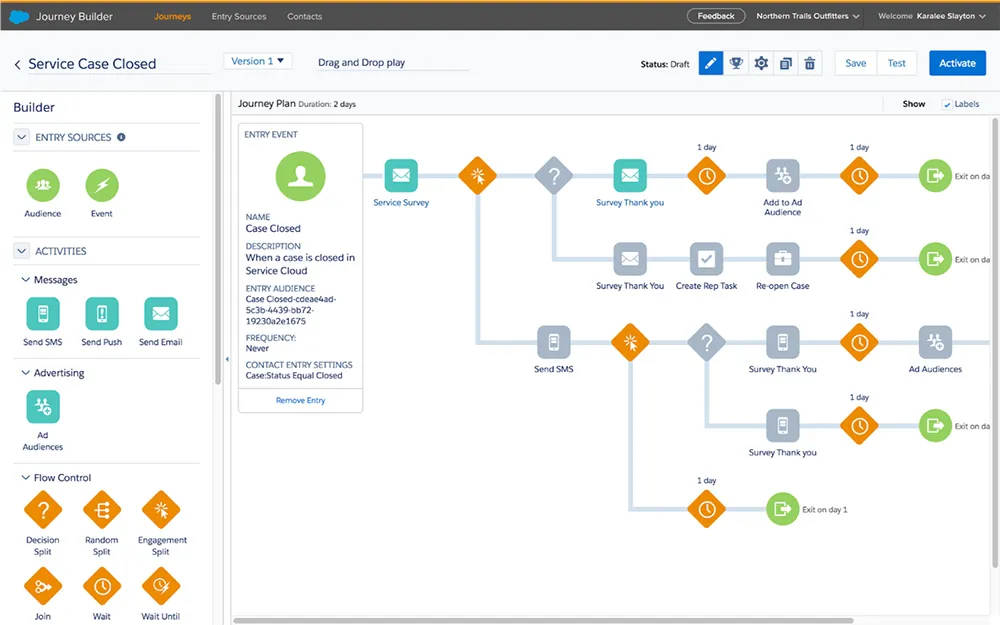1000x625 pixels.
Task: Click the Feedback button
Action: 716,16
